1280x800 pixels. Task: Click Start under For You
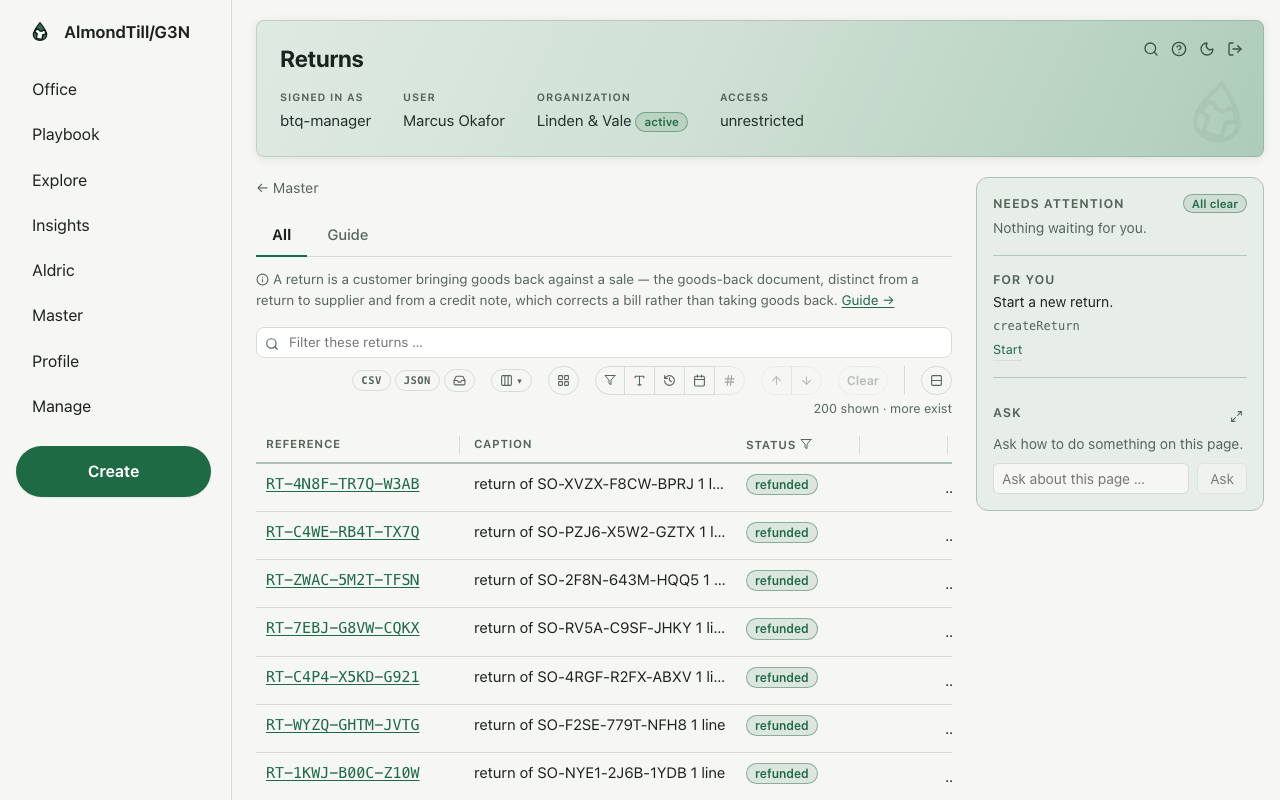1007,350
